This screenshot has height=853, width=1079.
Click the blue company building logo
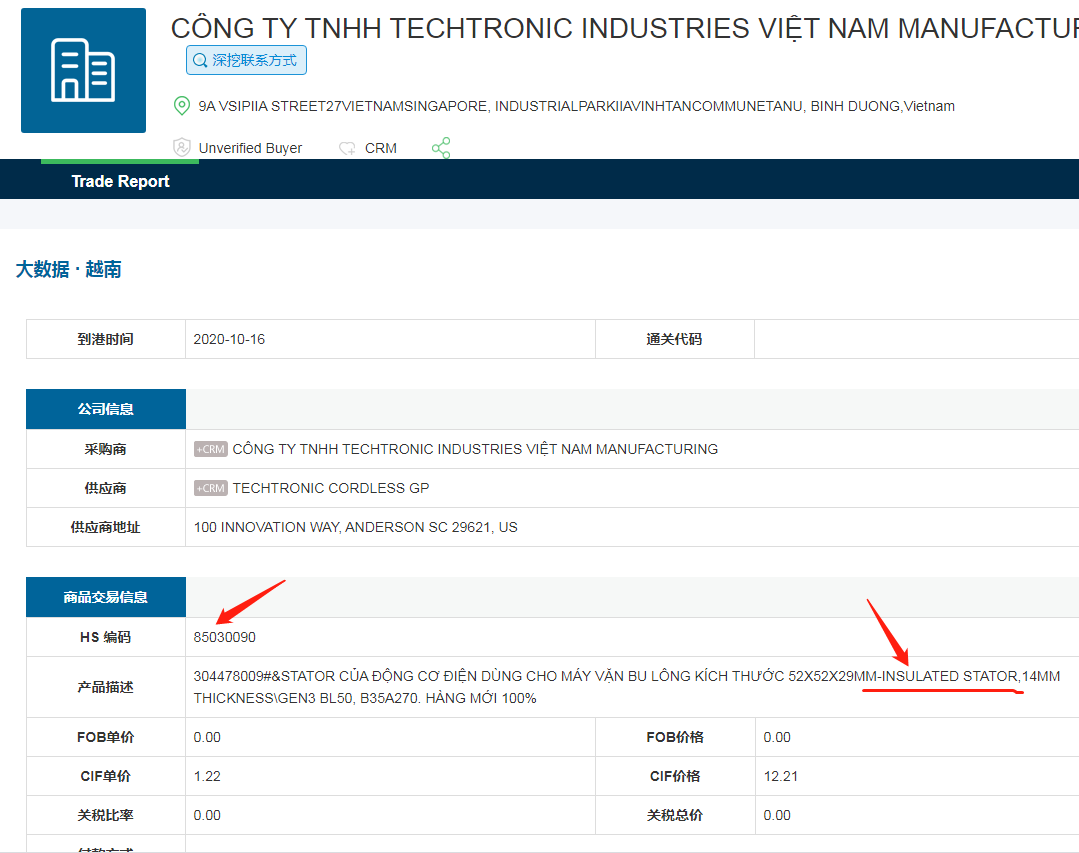pyautogui.click(x=83, y=70)
